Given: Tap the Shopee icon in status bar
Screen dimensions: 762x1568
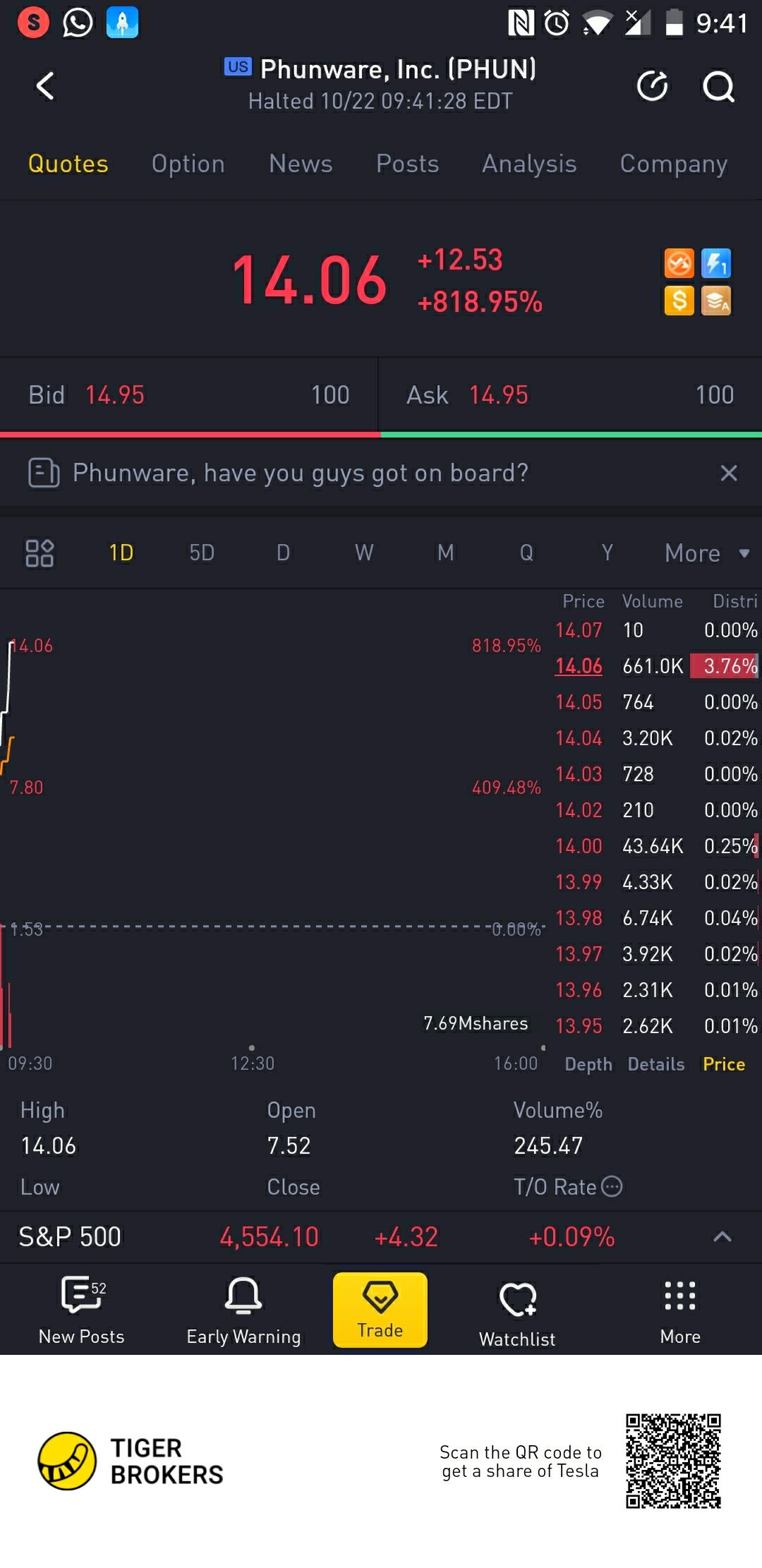Looking at the screenshot, I should click(x=33, y=23).
